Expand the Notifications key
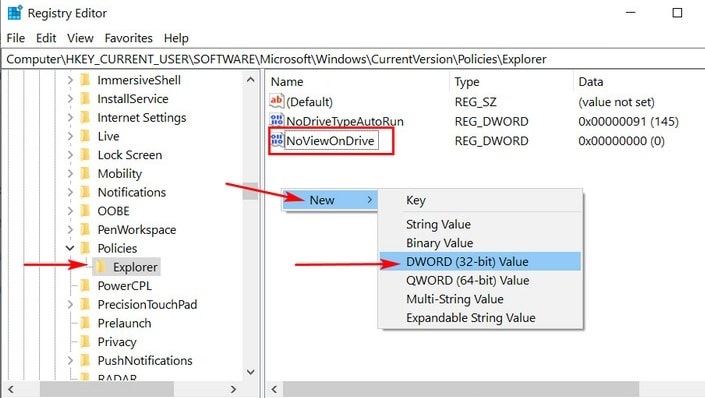Image resolution: width=705 pixels, height=398 pixels. point(70,192)
